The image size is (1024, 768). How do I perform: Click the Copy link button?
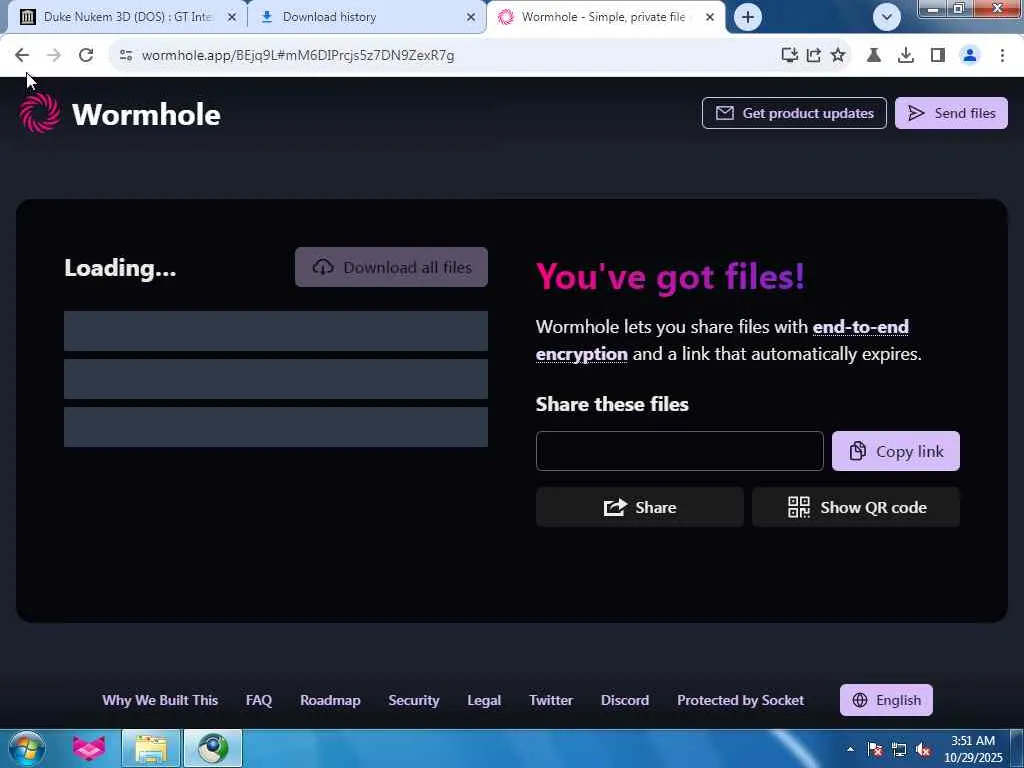coord(895,451)
